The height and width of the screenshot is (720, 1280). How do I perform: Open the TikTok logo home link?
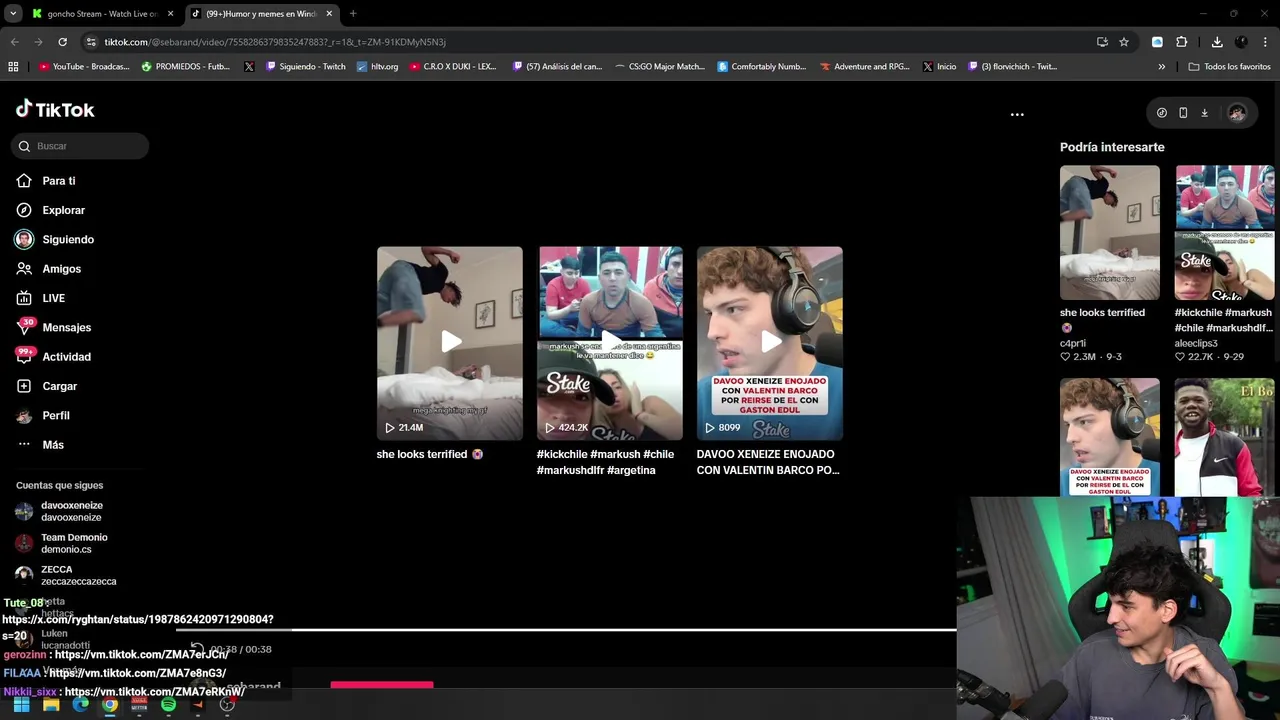pyautogui.click(x=55, y=109)
